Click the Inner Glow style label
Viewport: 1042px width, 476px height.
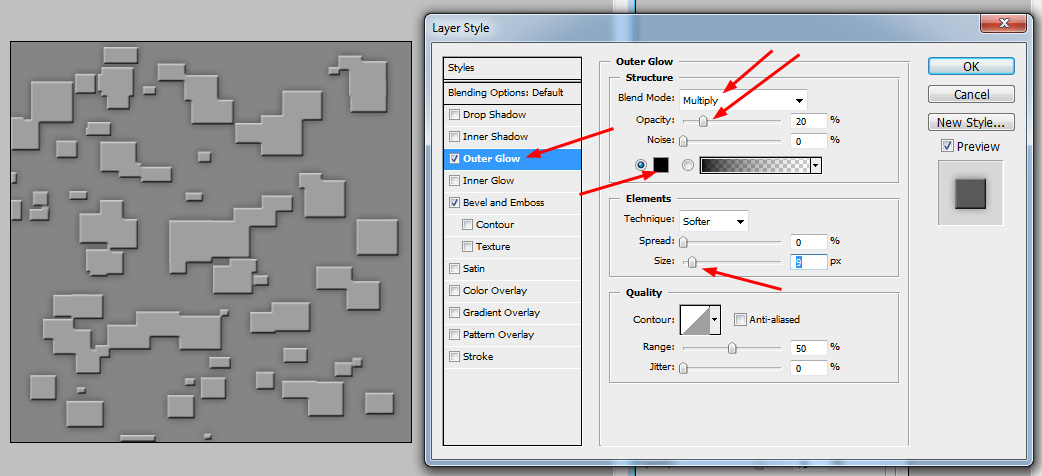(x=488, y=180)
